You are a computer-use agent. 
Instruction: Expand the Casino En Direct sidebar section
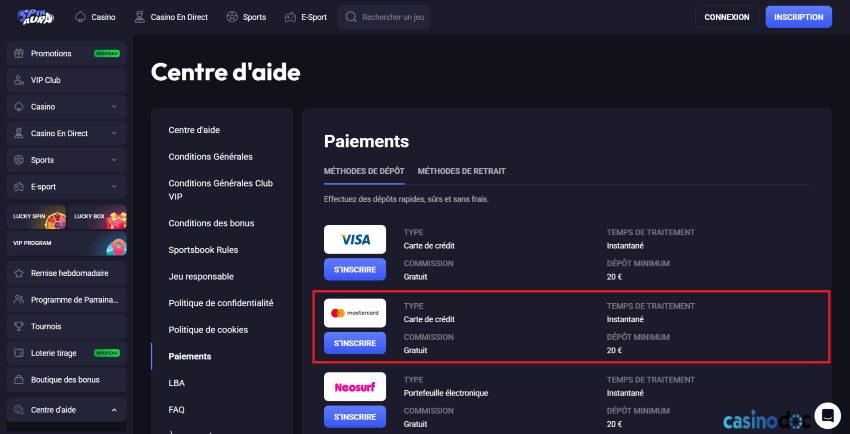[67, 133]
